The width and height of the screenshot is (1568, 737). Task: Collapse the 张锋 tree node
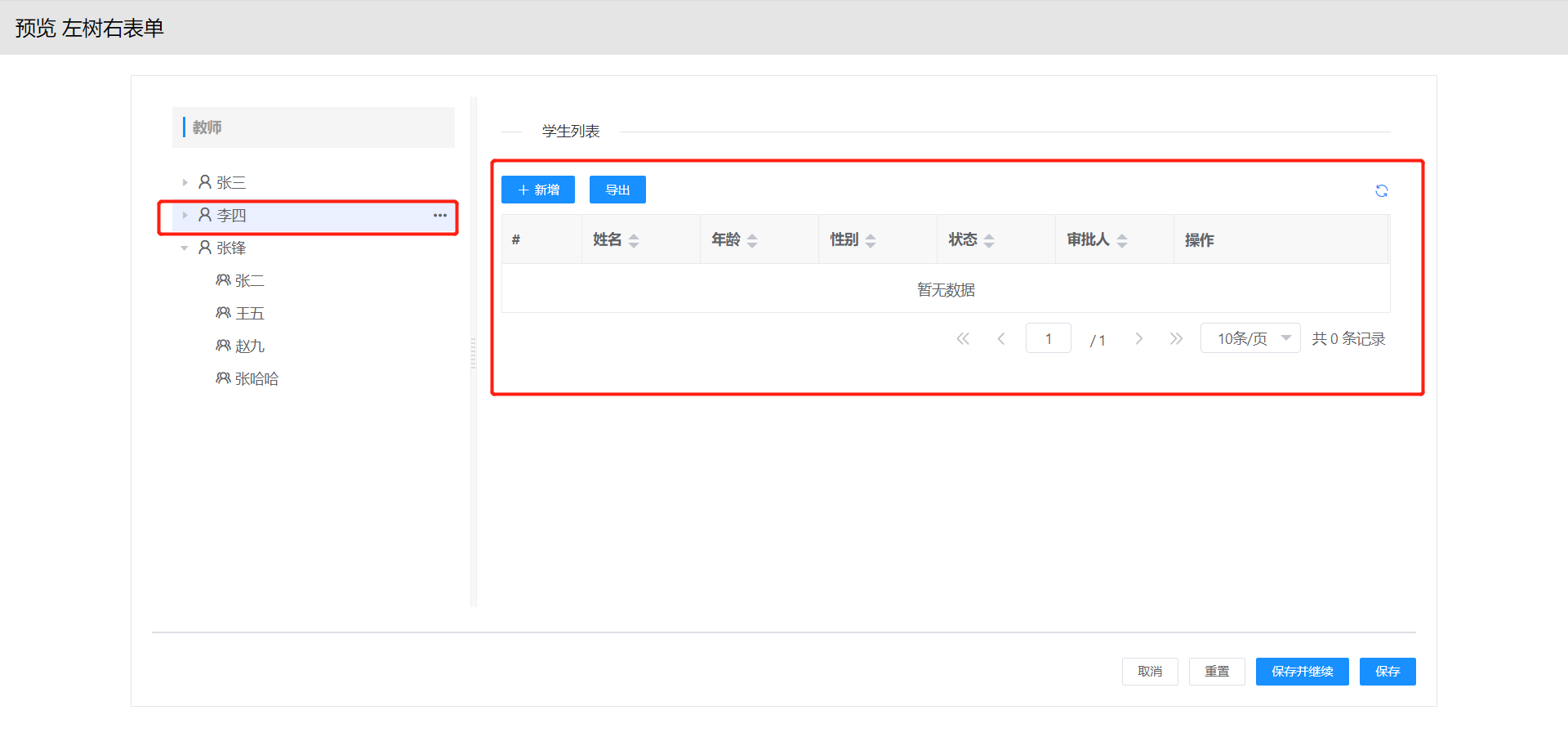pos(185,248)
